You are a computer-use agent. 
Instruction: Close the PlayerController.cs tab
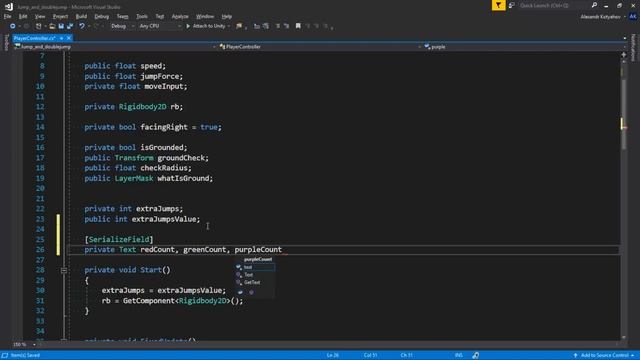[x=69, y=38]
